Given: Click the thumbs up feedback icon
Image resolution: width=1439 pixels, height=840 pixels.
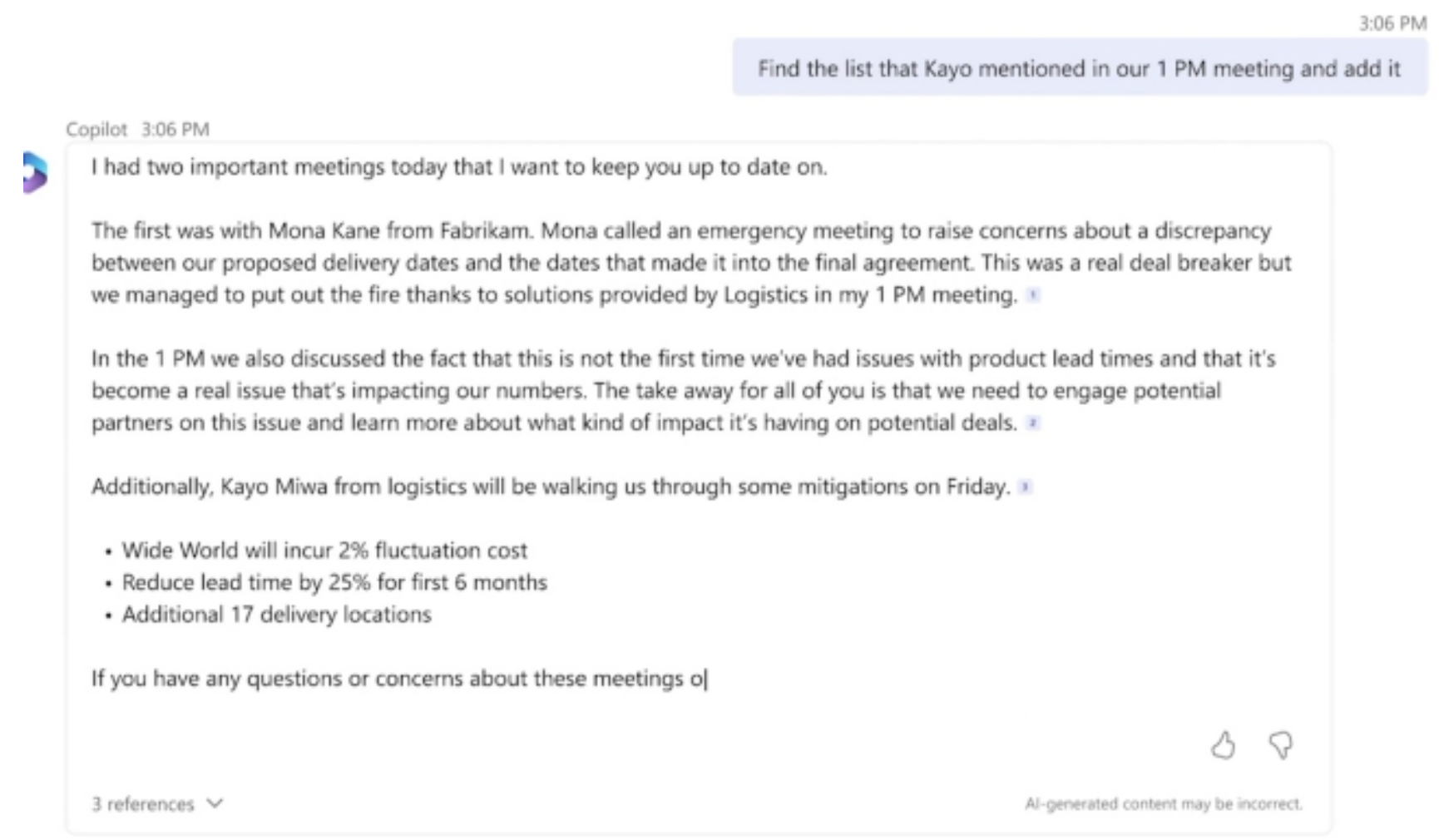Looking at the screenshot, I should (x=1223, y=745).
